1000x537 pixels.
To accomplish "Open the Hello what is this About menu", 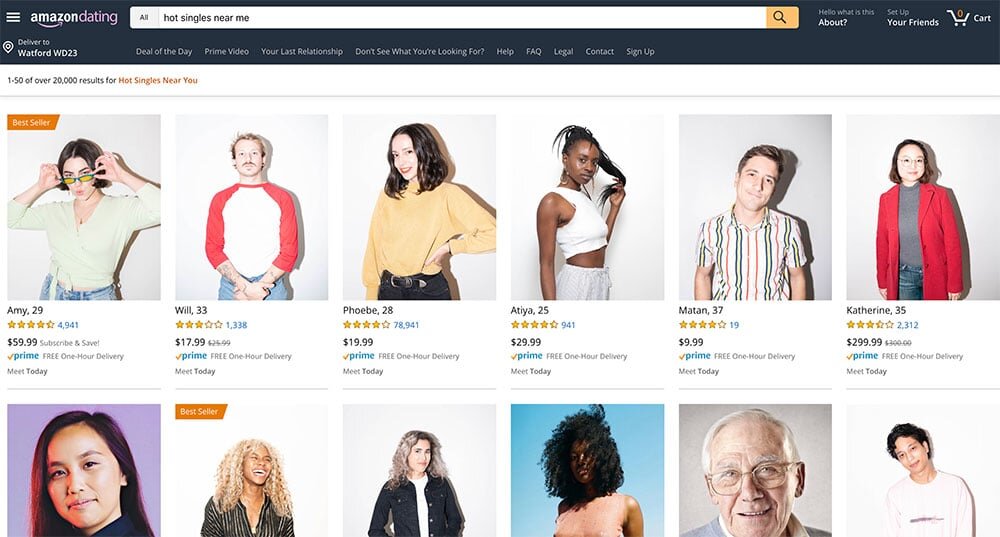I will 846,17.
